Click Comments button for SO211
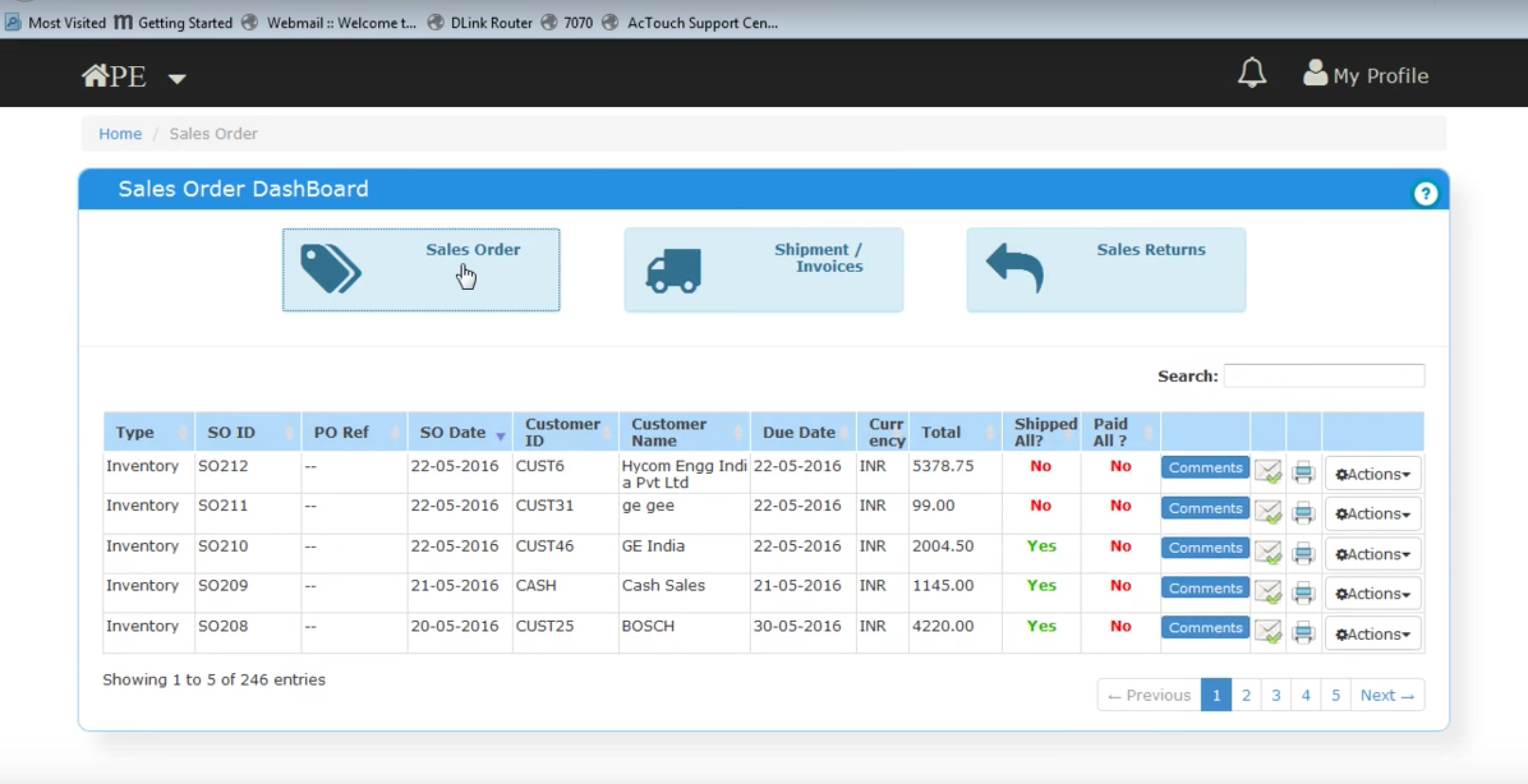This screenshot has width=1528, height=784. click(x=1205, y=508)
